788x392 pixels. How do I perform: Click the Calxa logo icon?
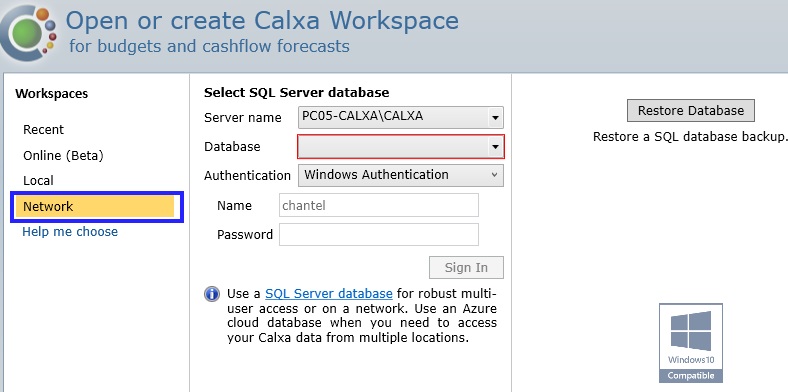point(28,33)
